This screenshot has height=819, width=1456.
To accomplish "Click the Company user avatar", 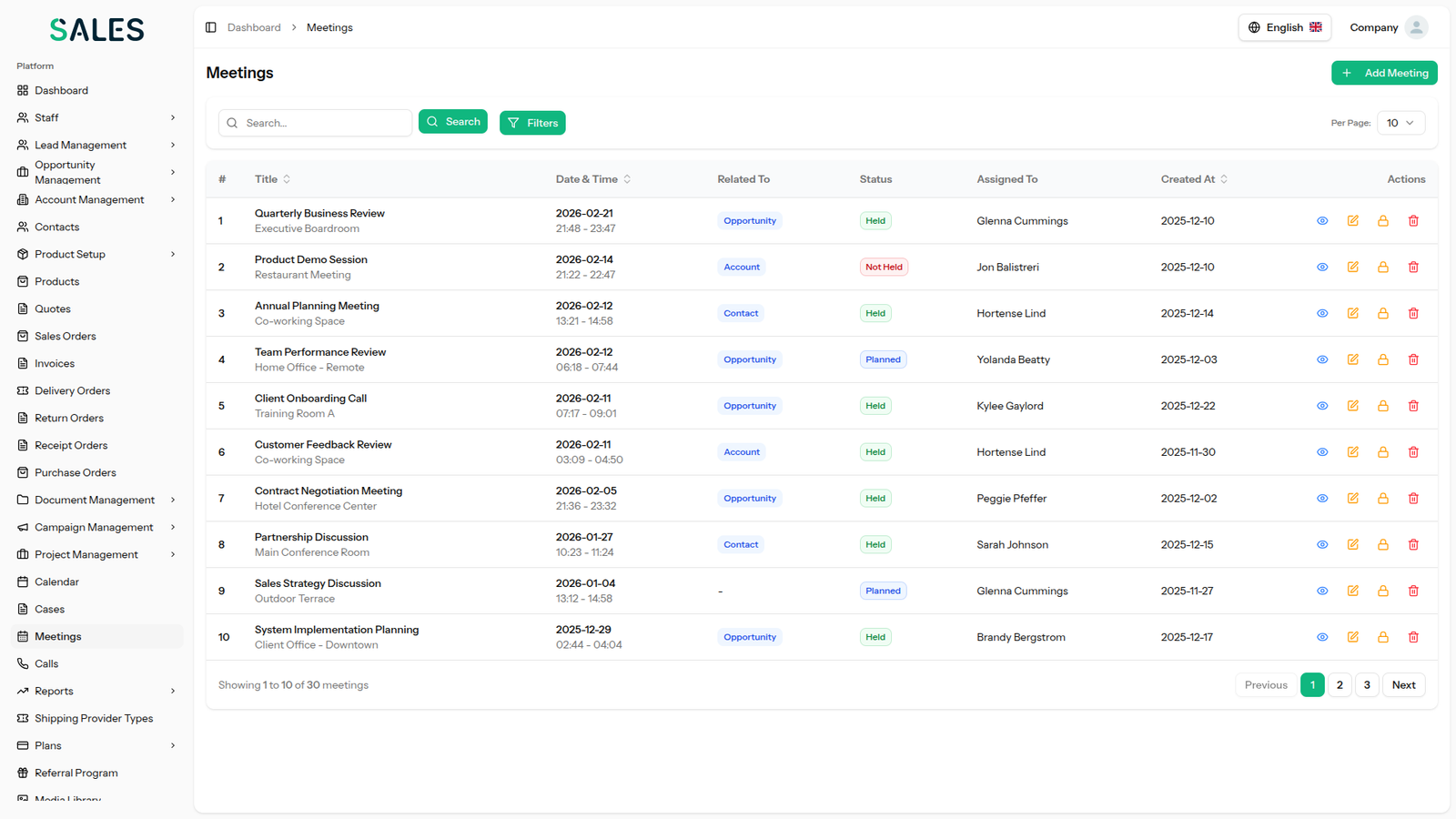I will click(x=1416, y=27).
